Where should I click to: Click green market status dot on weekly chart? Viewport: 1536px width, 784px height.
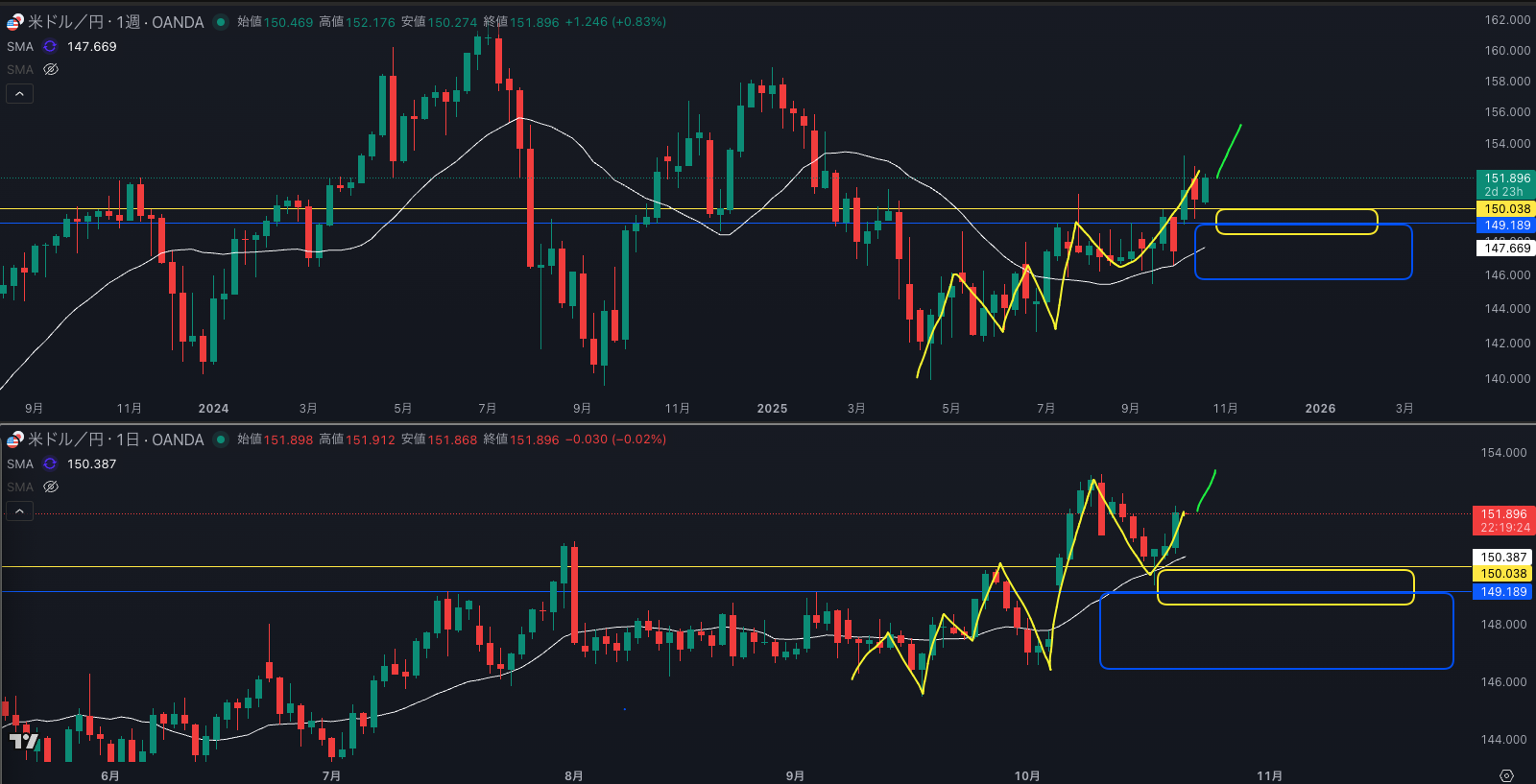tap(221, 22)
